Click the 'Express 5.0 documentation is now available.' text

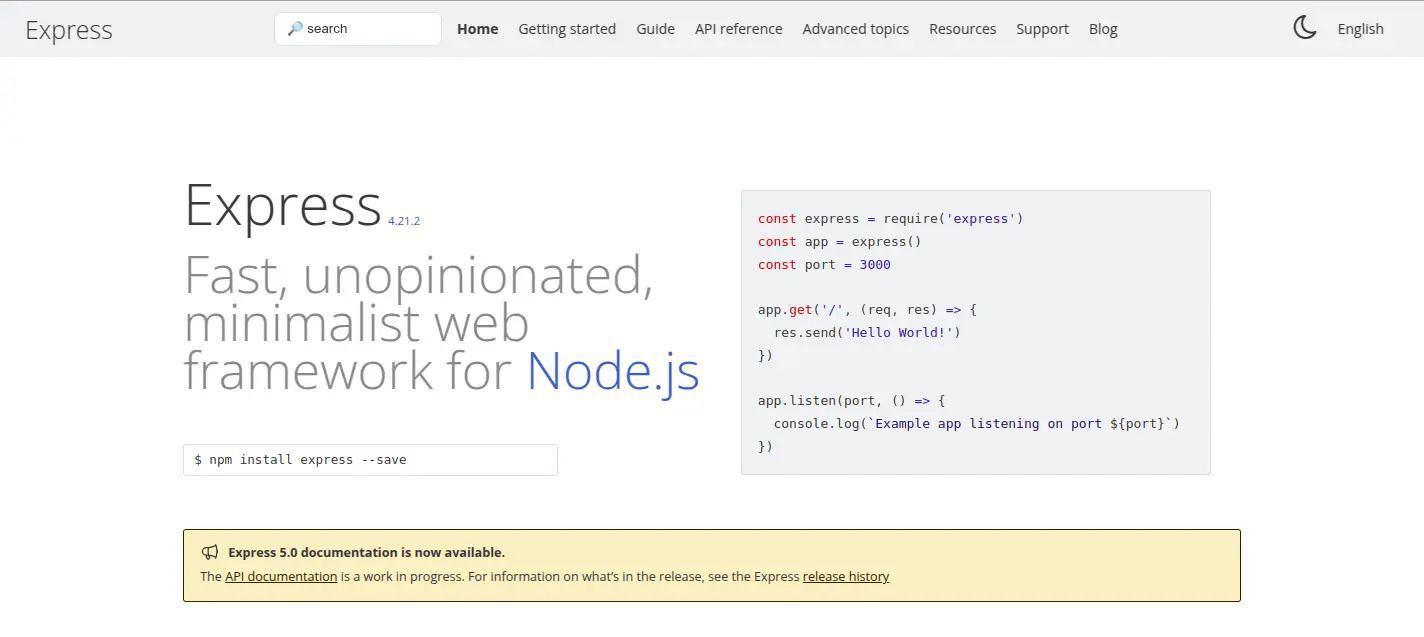coord(366,552)
